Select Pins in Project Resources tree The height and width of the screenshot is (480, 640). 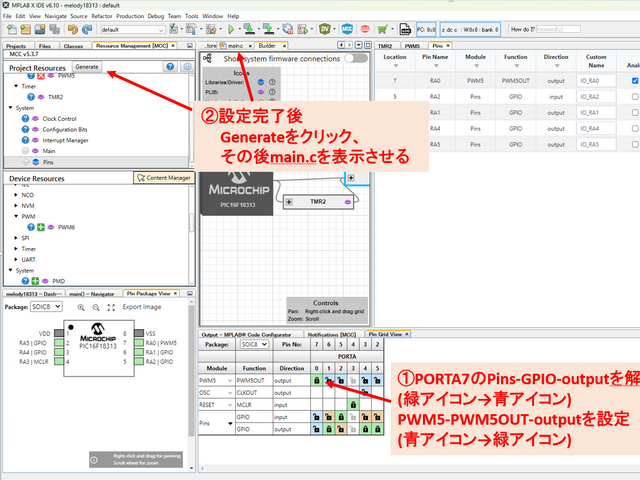pos(48,162)
